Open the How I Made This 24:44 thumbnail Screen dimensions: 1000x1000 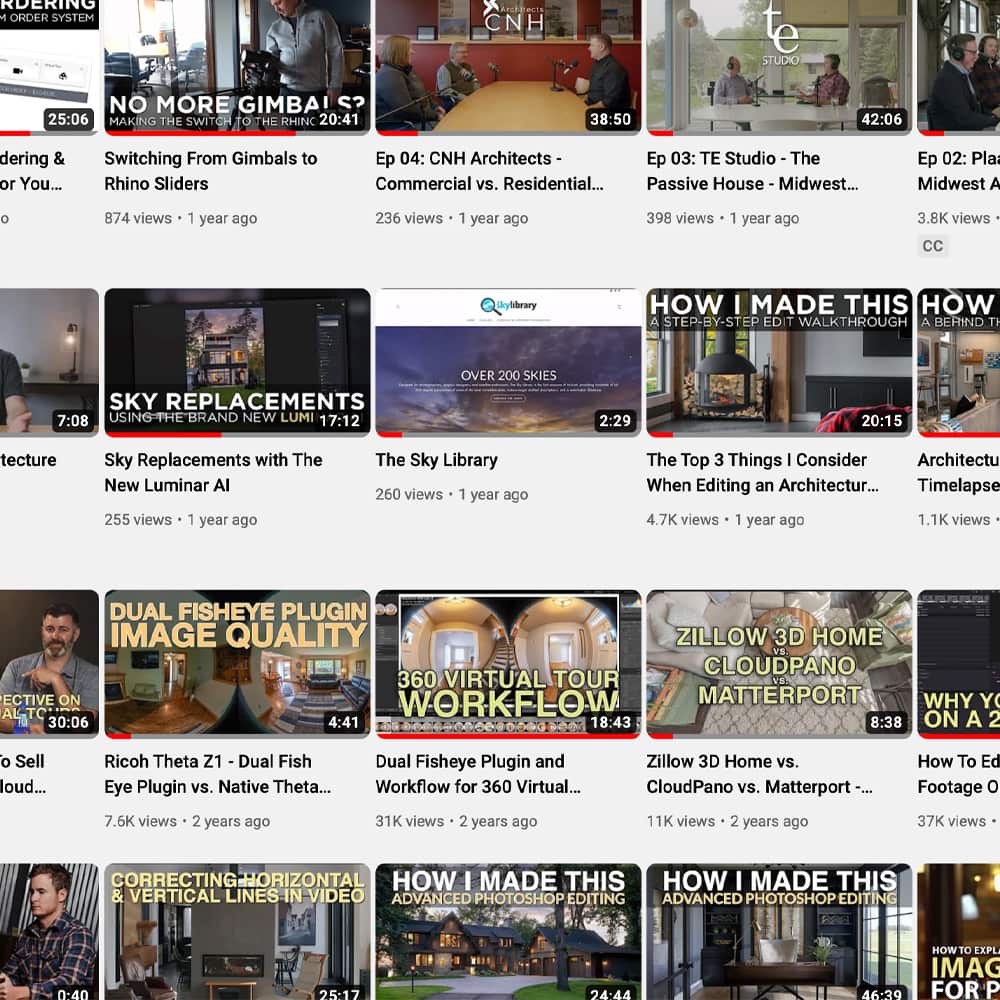click(x=508, y=932)
